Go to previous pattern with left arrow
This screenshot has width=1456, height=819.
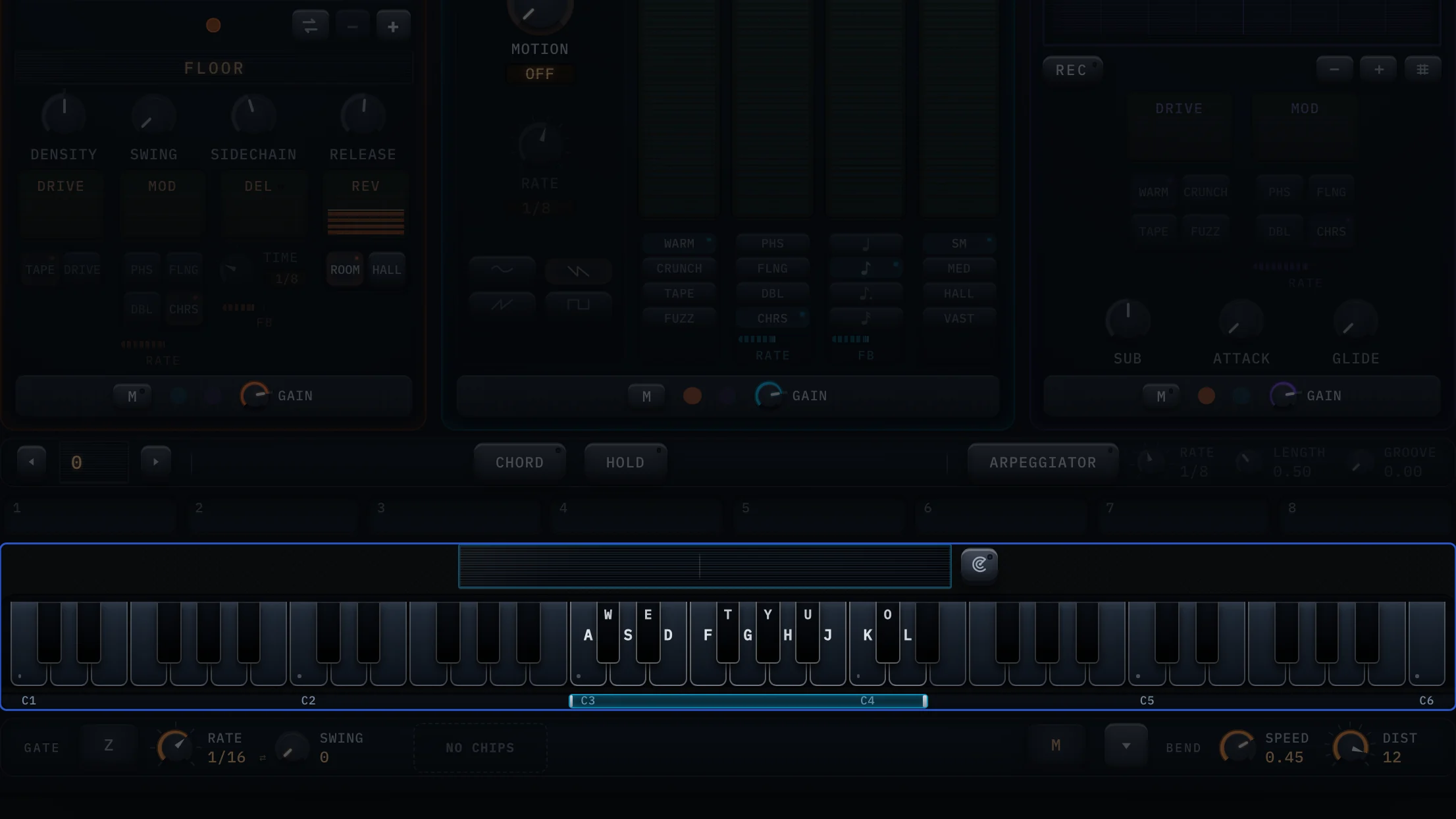(x=32, y=462)
